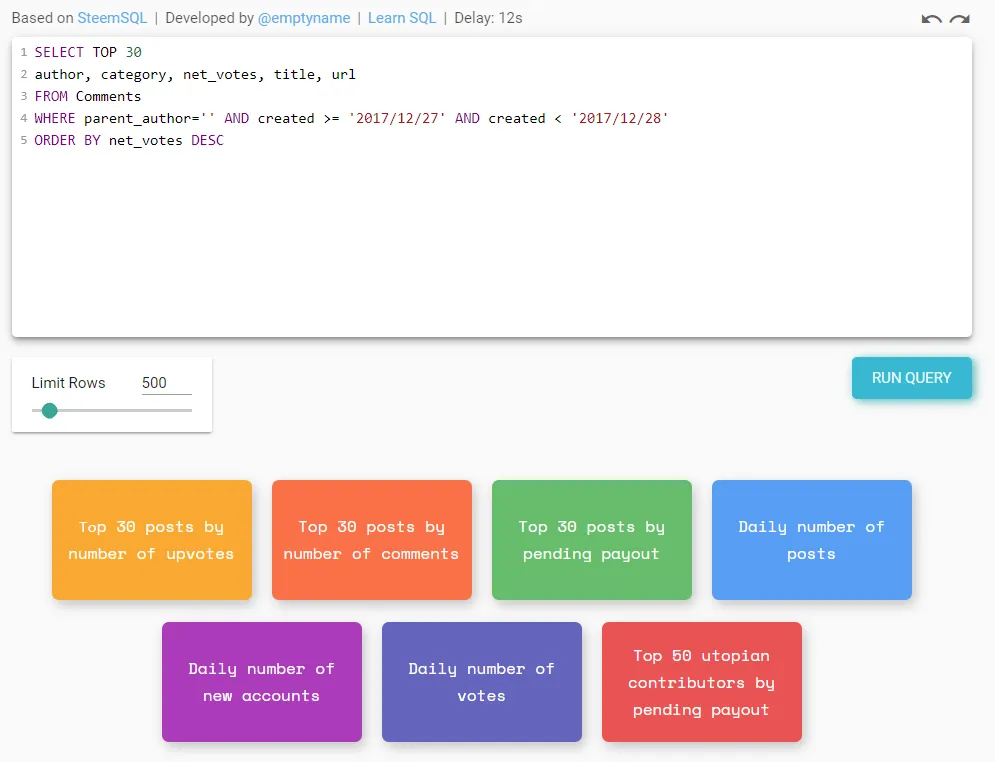Click the column list line starting with author
Screen dimensions: 995x762
pos(195,74)
